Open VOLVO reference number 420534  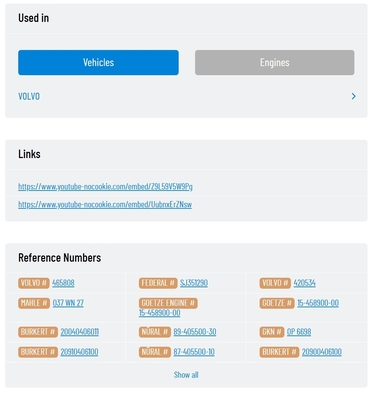pos(304,283)
